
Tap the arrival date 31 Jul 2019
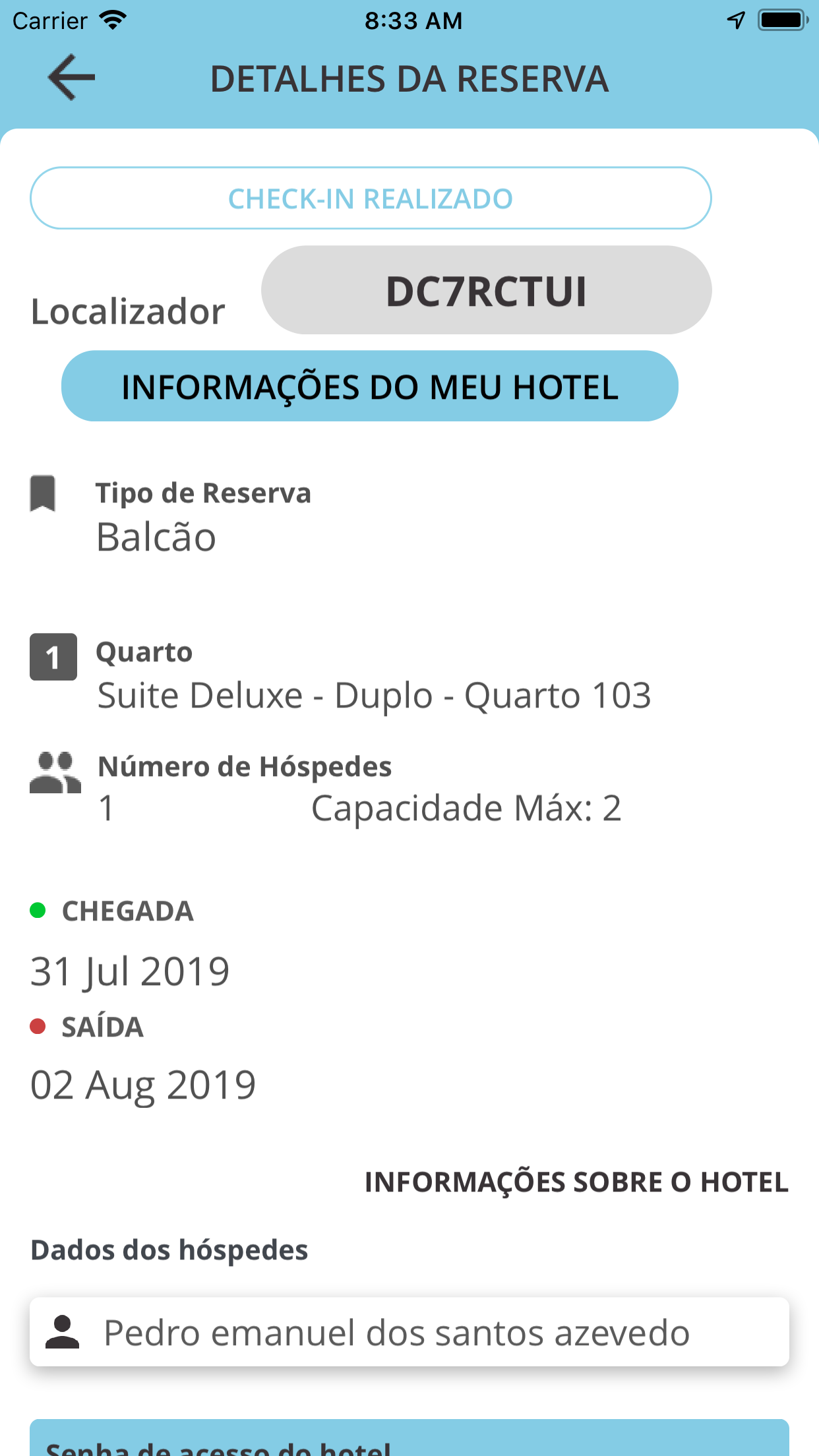pyautogui.click(x=130, y=971)
